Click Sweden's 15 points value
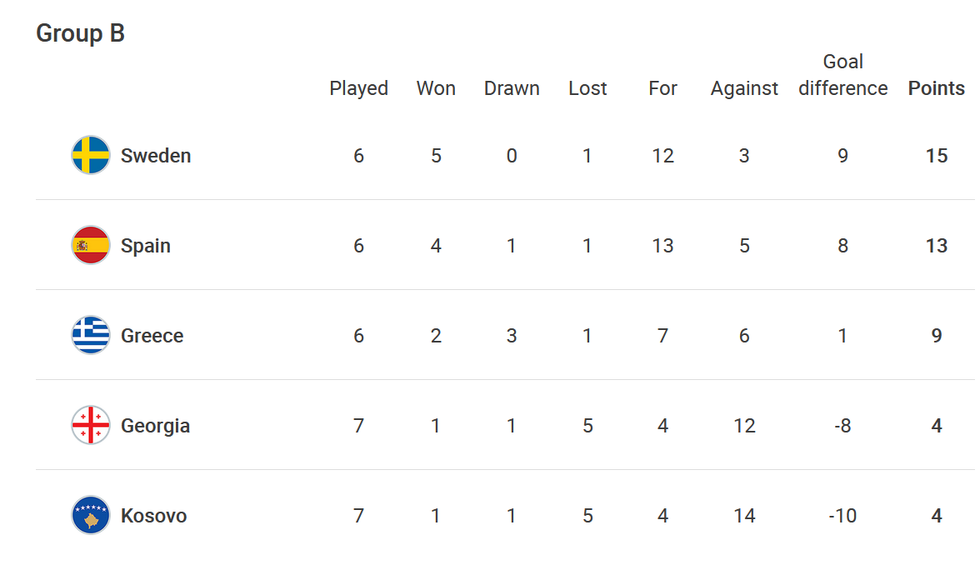The height and width of the screenshot is (575, 980). click(937, 156)
